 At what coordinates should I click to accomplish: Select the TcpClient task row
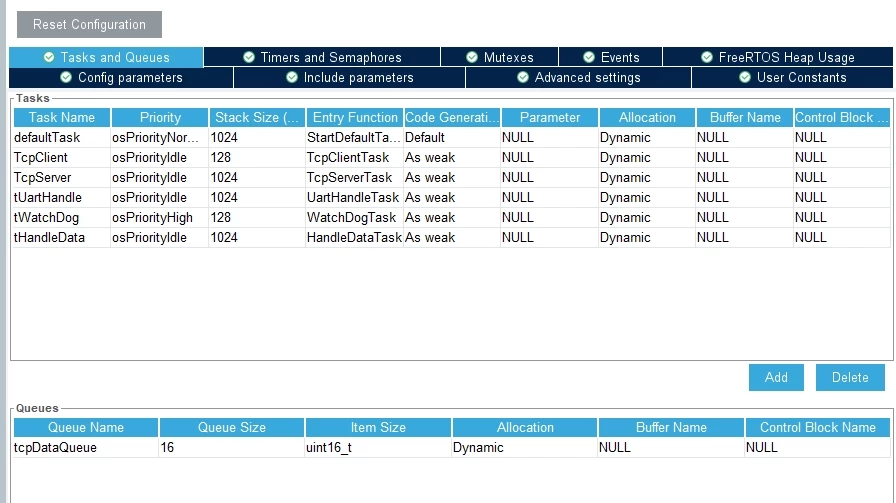451,157
